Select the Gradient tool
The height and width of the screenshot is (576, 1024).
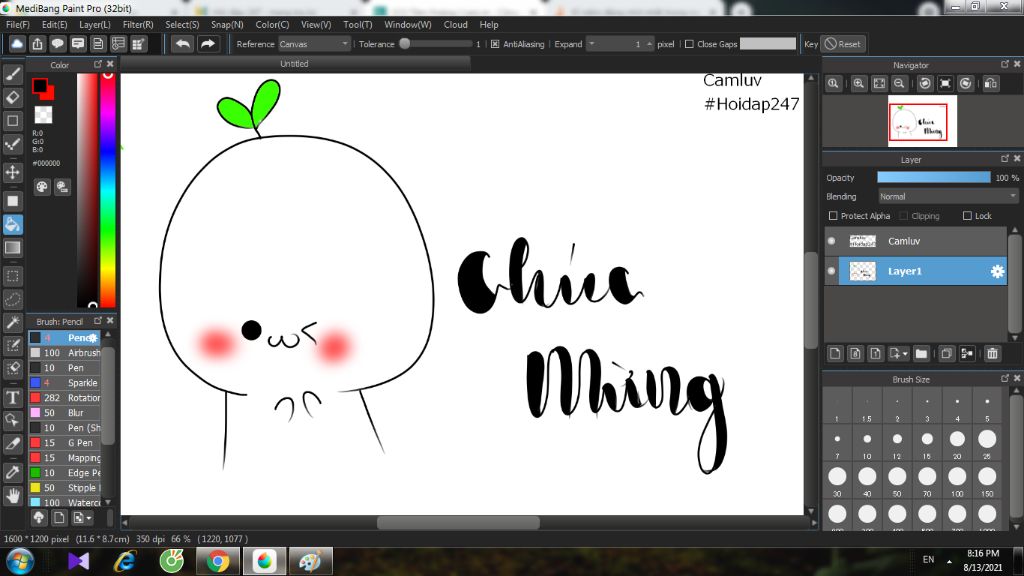click(x=12, y=248)
